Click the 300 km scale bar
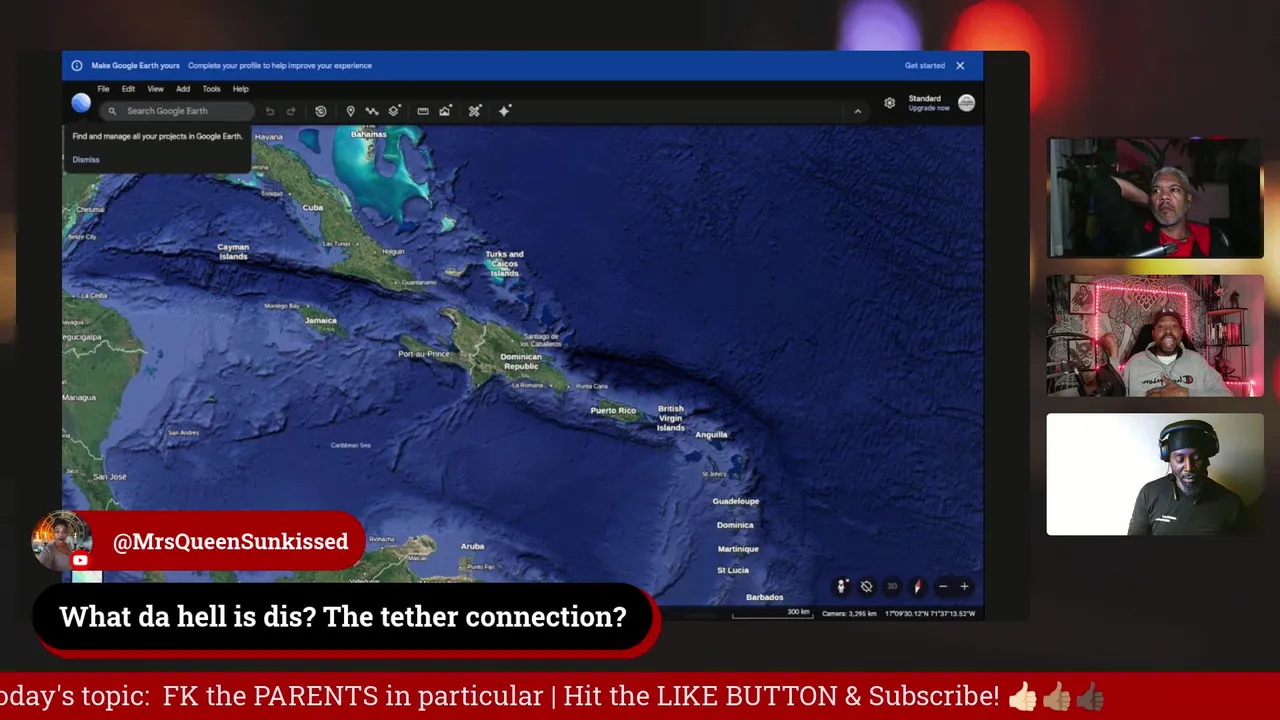The width and height of the screenshot is (1280, 720). click(x=772, y=612)
